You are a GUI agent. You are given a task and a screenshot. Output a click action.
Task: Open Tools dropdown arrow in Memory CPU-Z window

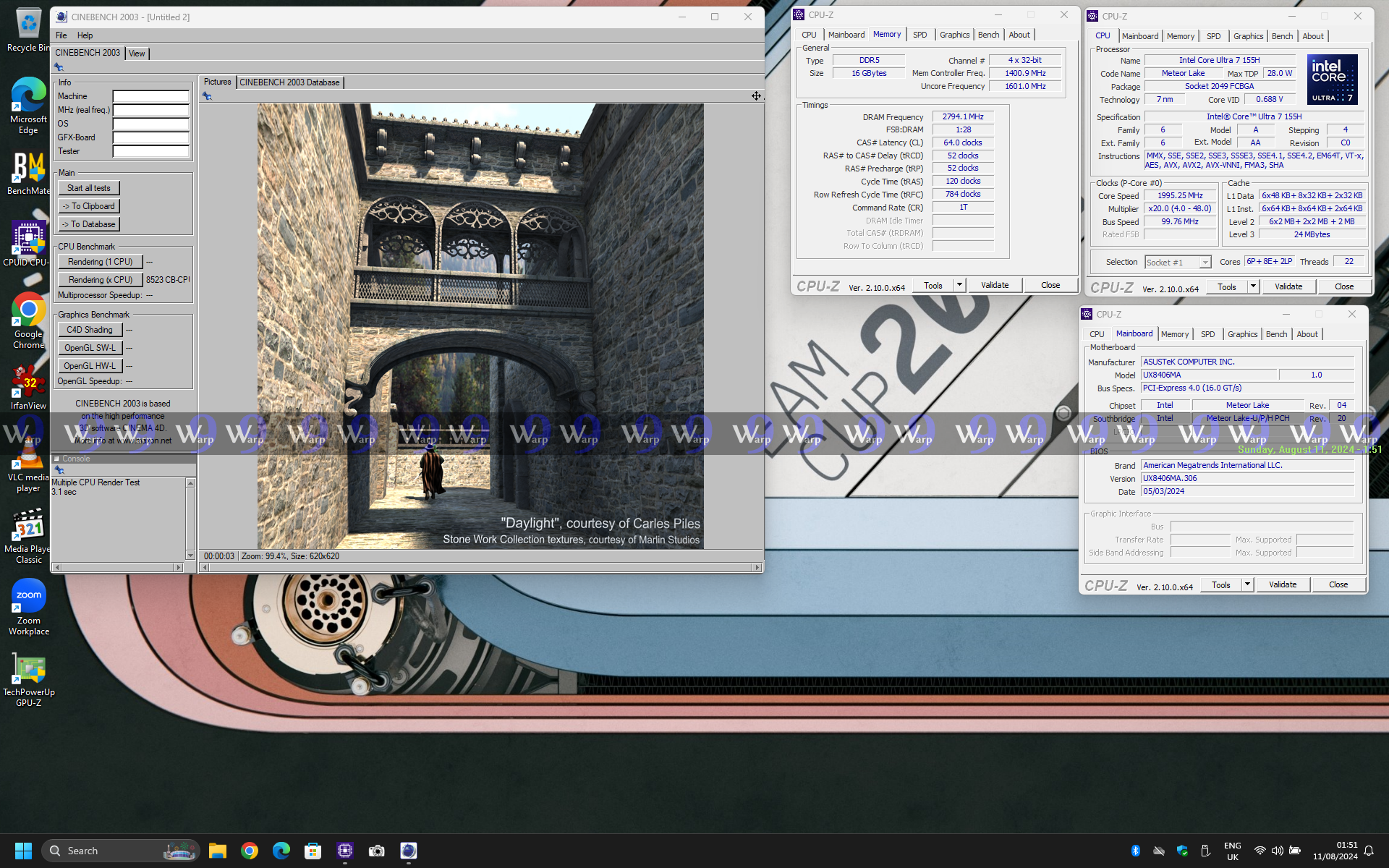click(959, 285)
